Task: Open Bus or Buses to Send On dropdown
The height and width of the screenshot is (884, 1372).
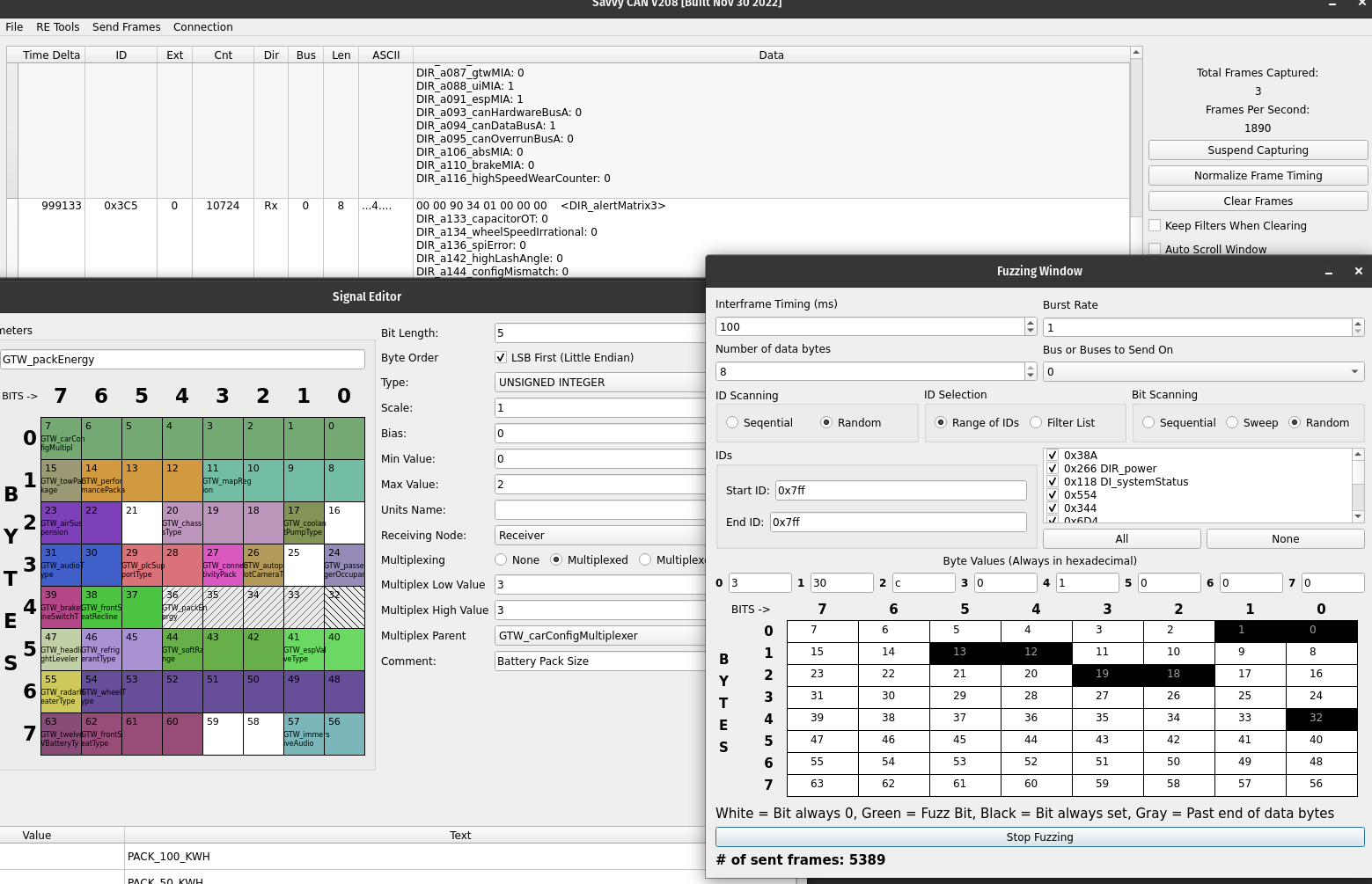Action: pos(1202,372)
